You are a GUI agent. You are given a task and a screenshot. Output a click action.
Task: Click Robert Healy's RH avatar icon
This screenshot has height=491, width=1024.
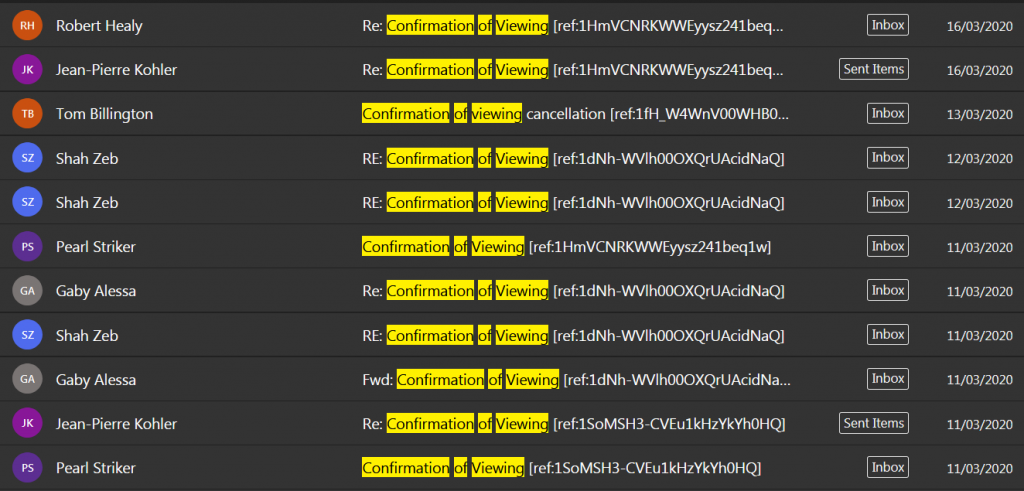click(27, 25)
